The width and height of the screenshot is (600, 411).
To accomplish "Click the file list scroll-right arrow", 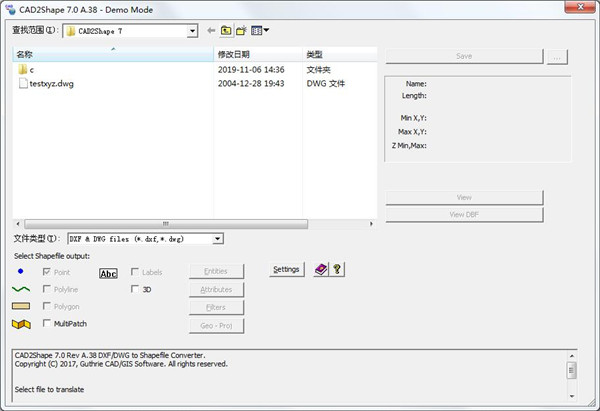I will [371, 223].
